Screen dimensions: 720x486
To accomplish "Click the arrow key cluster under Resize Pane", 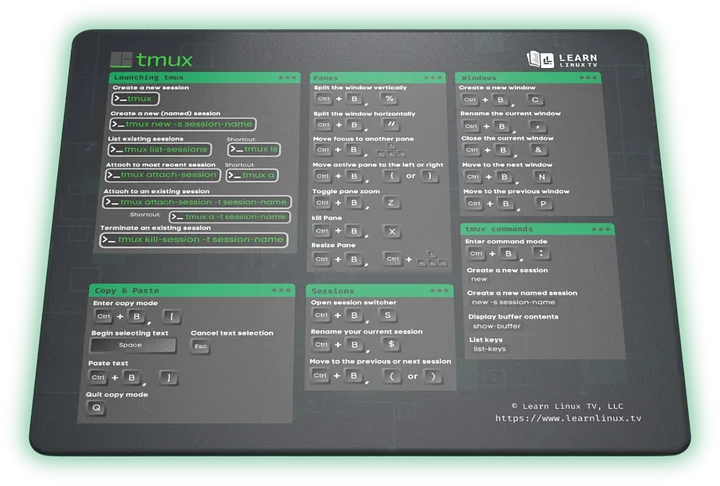I will (x=431, y=260).
